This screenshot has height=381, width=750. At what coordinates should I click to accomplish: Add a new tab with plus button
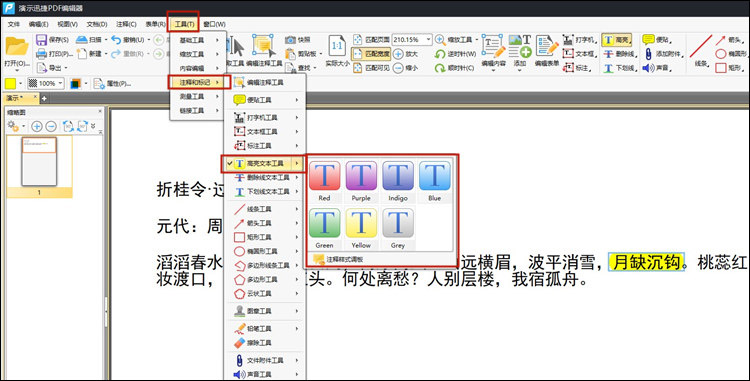tap(44, 98)
